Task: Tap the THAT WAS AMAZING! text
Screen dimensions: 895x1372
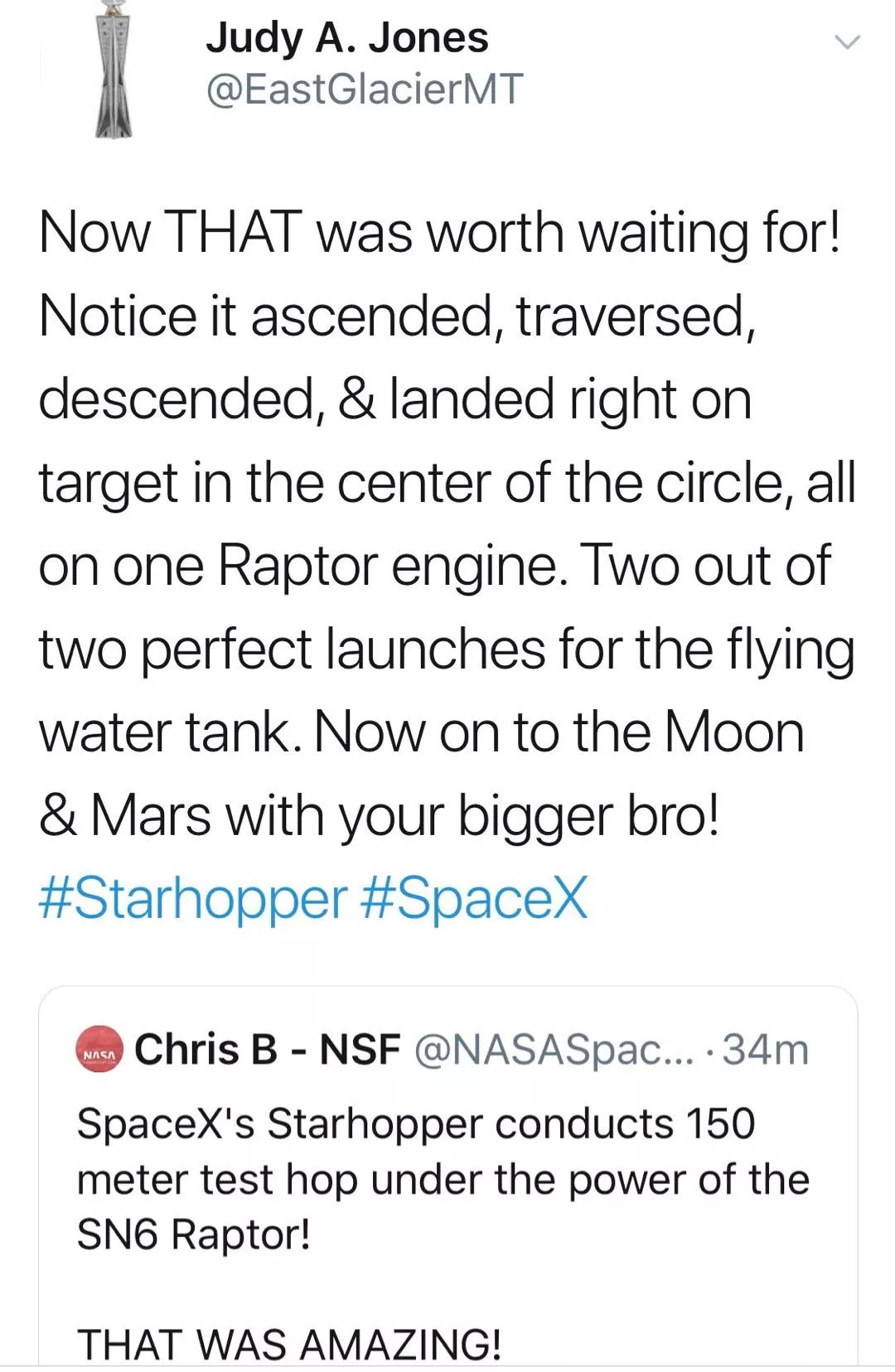Action: tap(288, 1344)
